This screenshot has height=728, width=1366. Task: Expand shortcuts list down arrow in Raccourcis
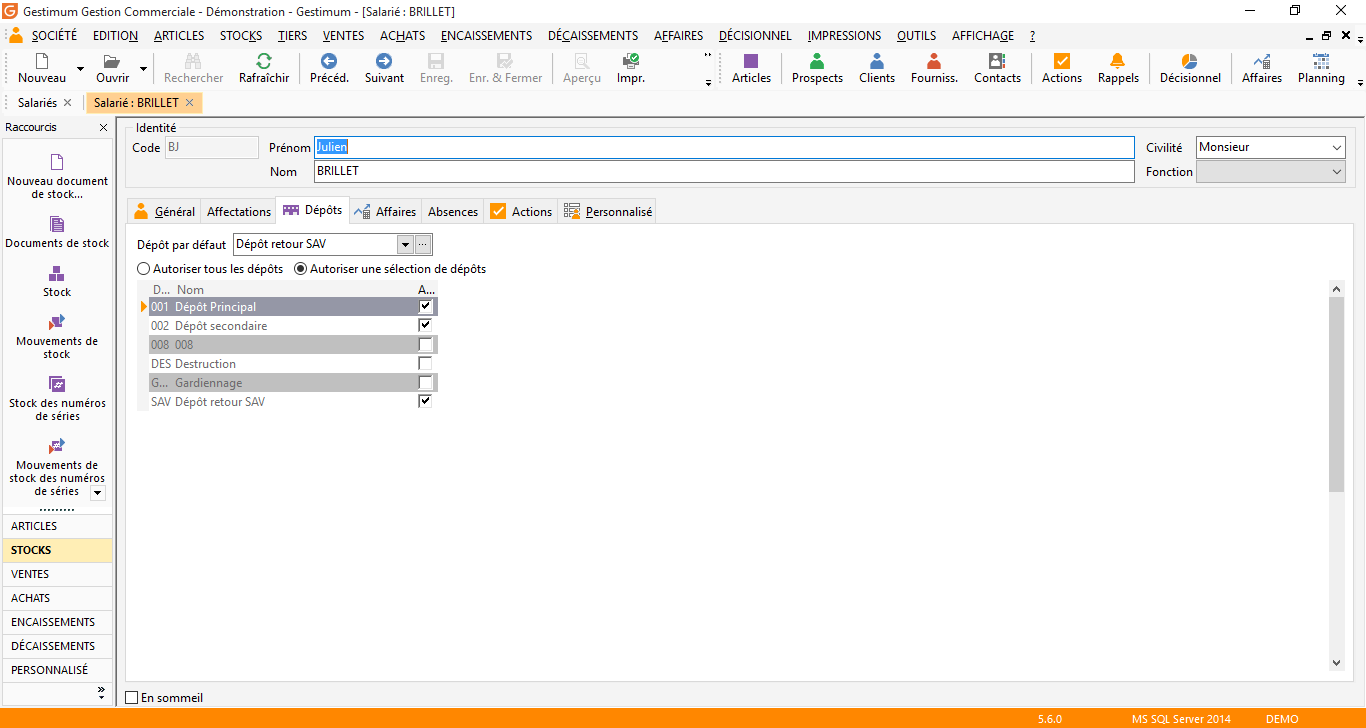[97, 493]
